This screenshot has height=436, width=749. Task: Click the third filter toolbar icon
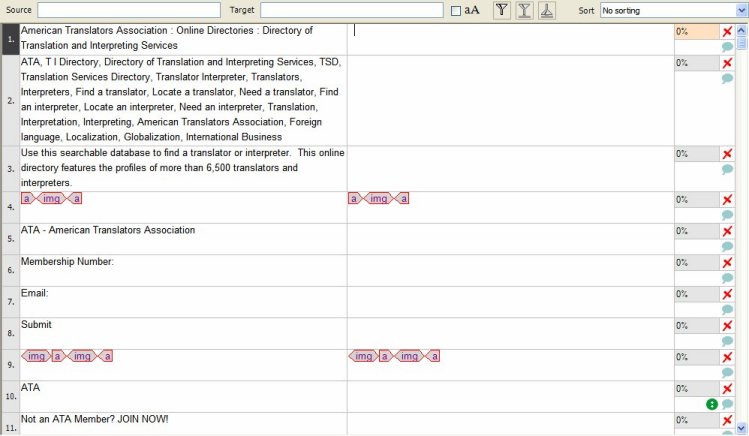546,10
